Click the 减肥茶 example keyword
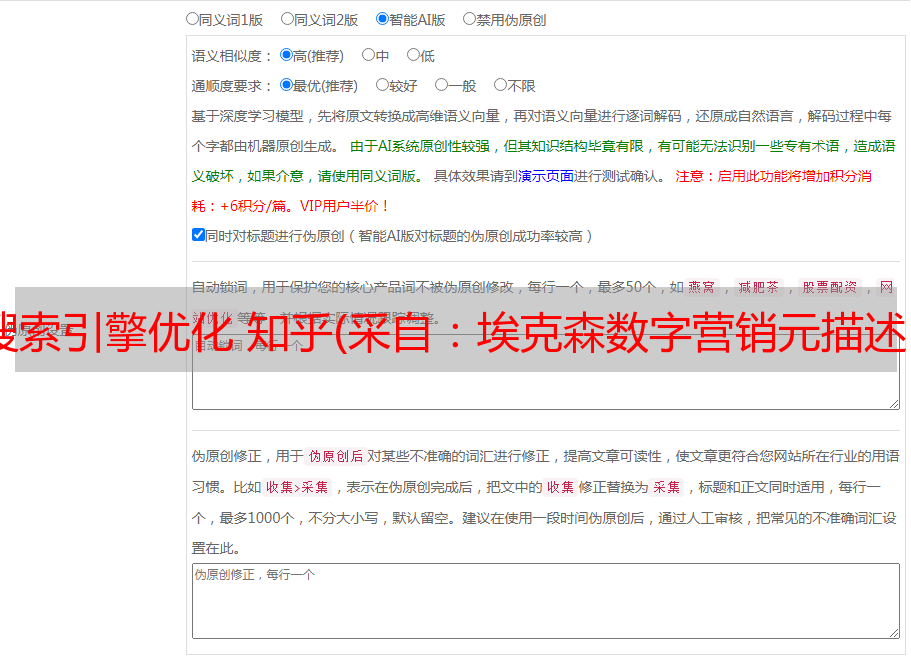Viewport: 911px width, 658px height. pos(758,287)
